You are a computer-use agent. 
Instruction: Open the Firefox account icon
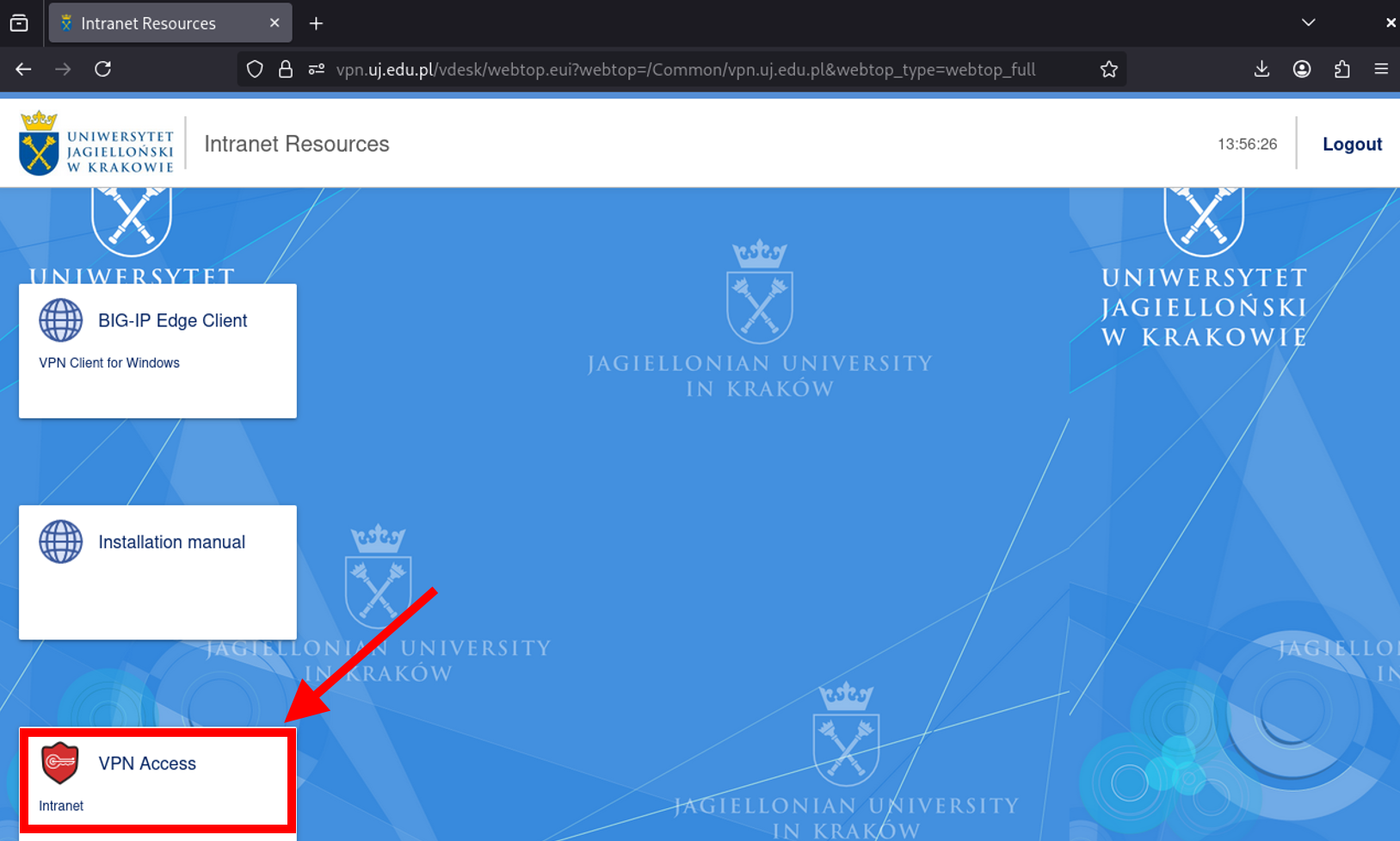pyautogui.click(x=1302, y=69)
